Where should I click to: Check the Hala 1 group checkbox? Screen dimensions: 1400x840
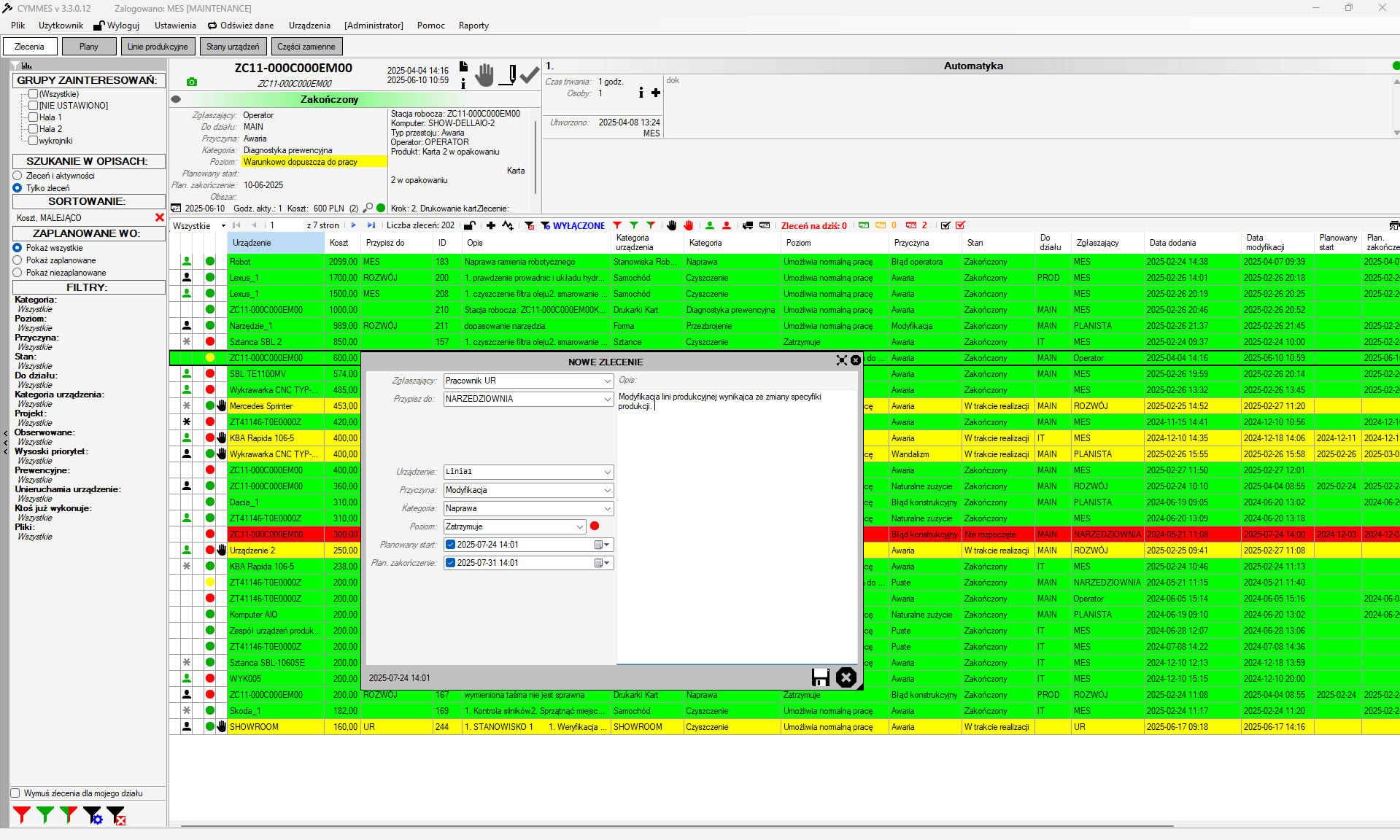click(x=34, y=117)
